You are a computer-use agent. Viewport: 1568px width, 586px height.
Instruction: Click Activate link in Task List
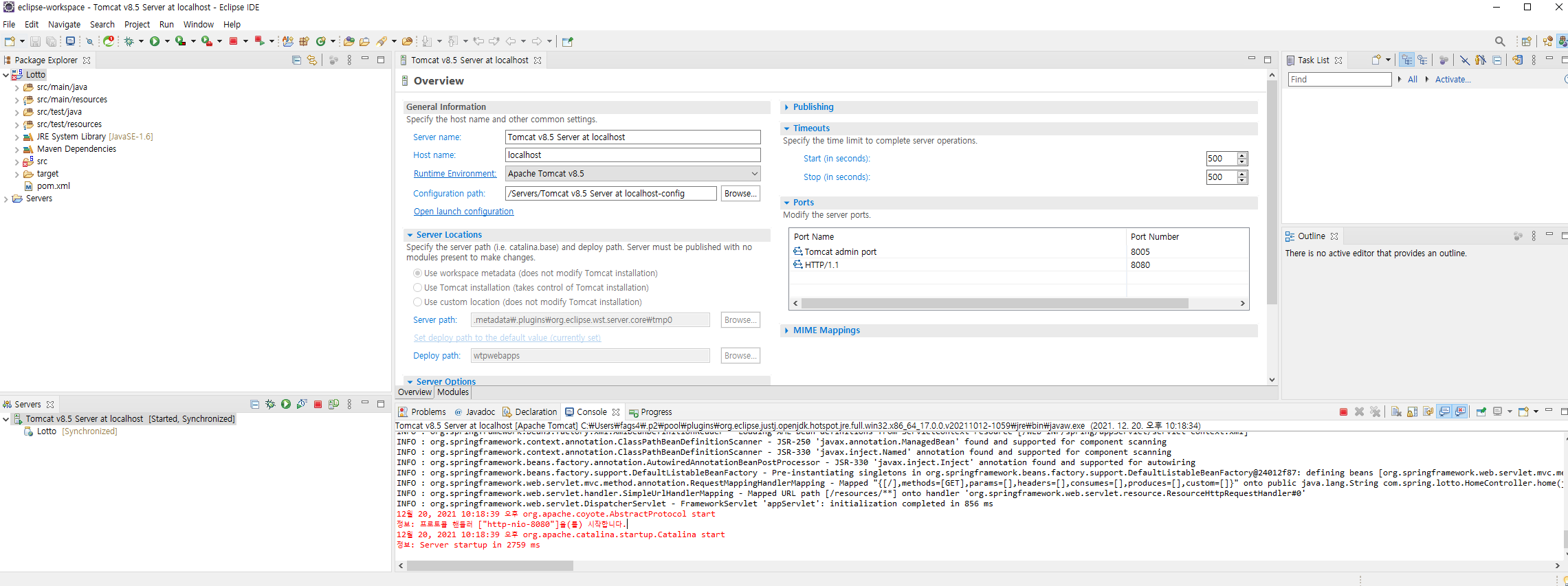tap(1453, 80)
